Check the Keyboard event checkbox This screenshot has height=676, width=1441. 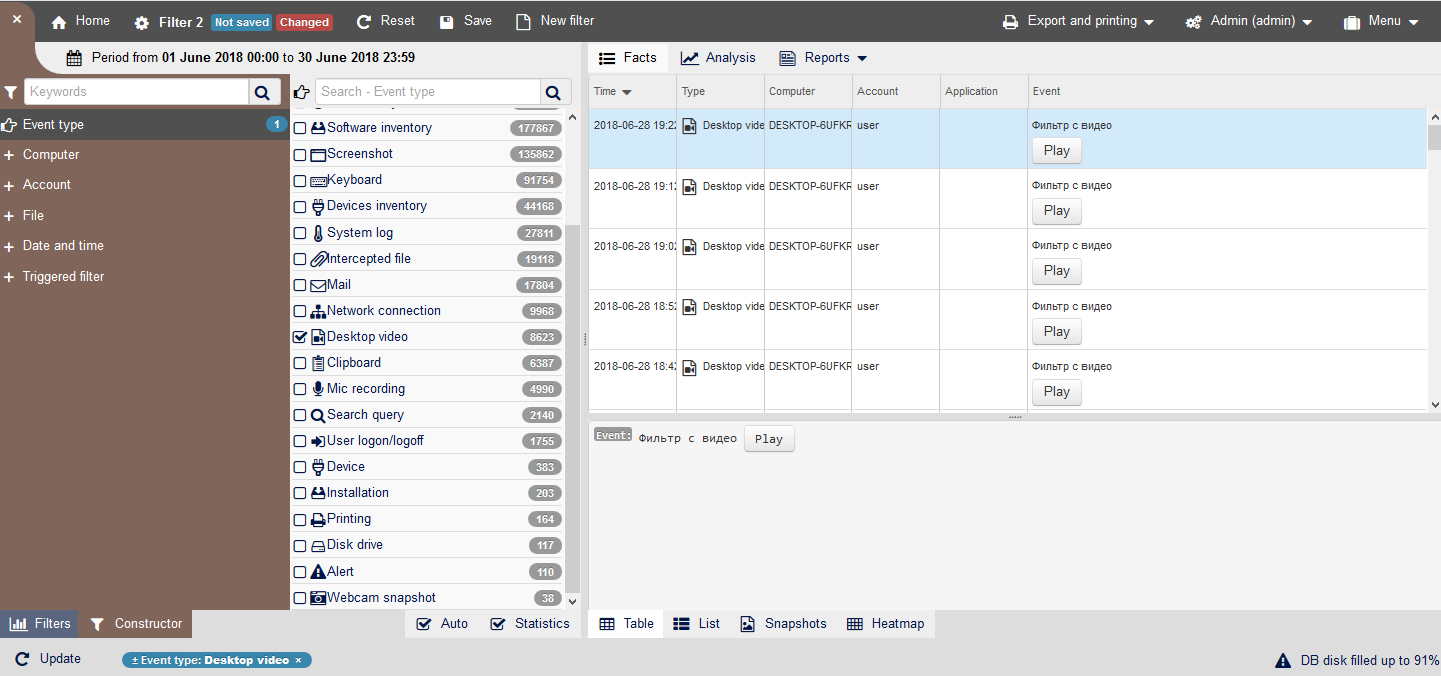(x=300, y=181)
